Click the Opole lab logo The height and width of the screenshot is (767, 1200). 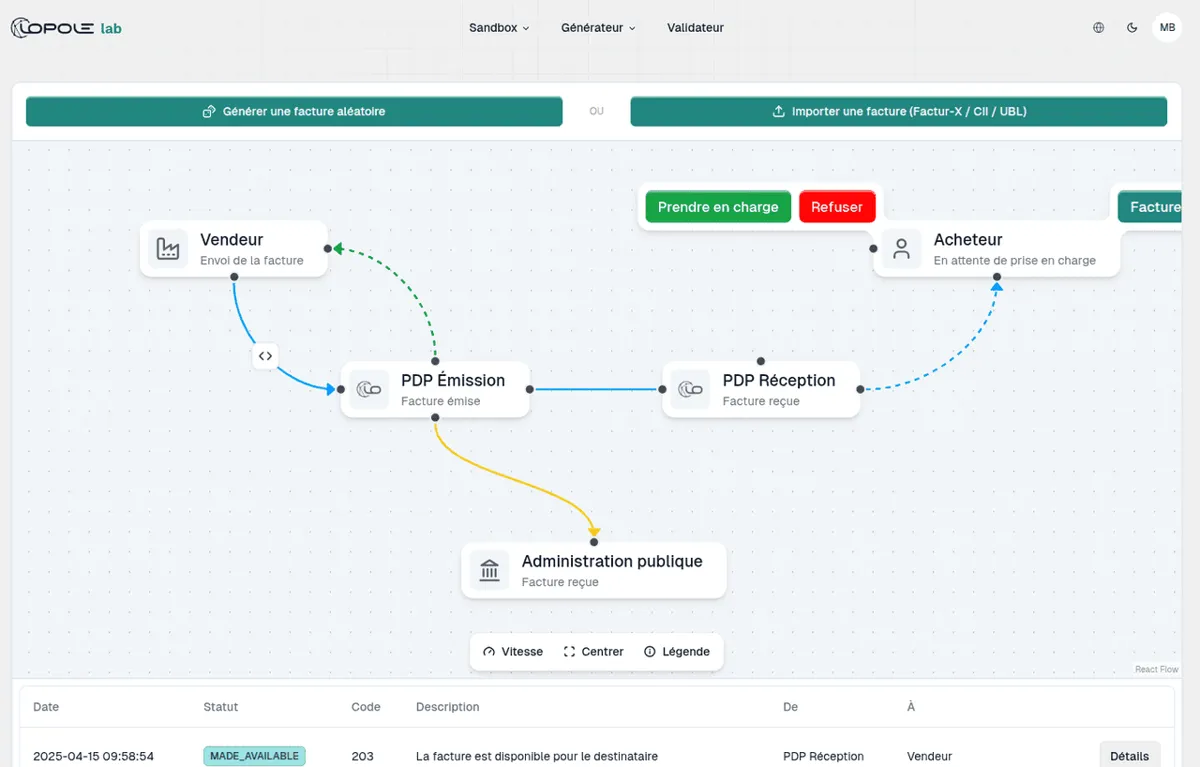point(66,28)
